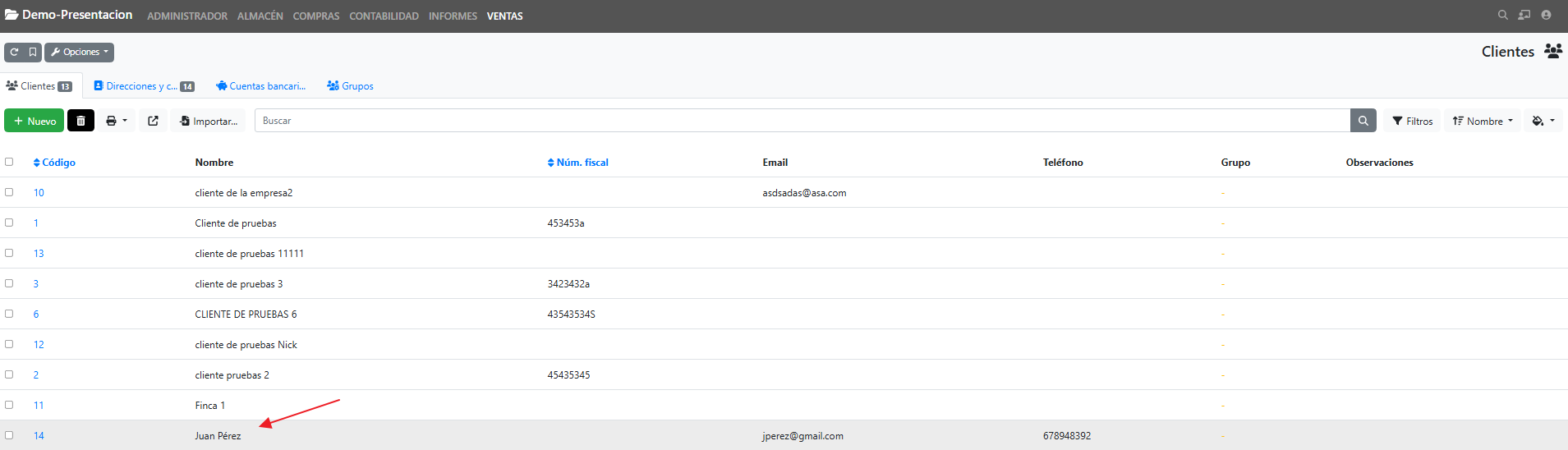This screenshot has width=1568, height=450.
Task: Click the reload page icon
Action: click(x=14, y=53)
